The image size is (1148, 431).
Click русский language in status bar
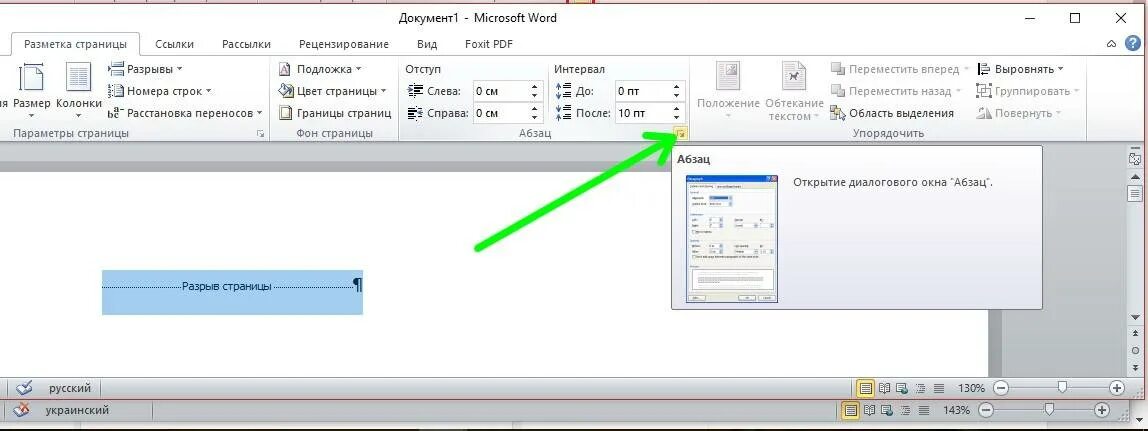(70, 388)
